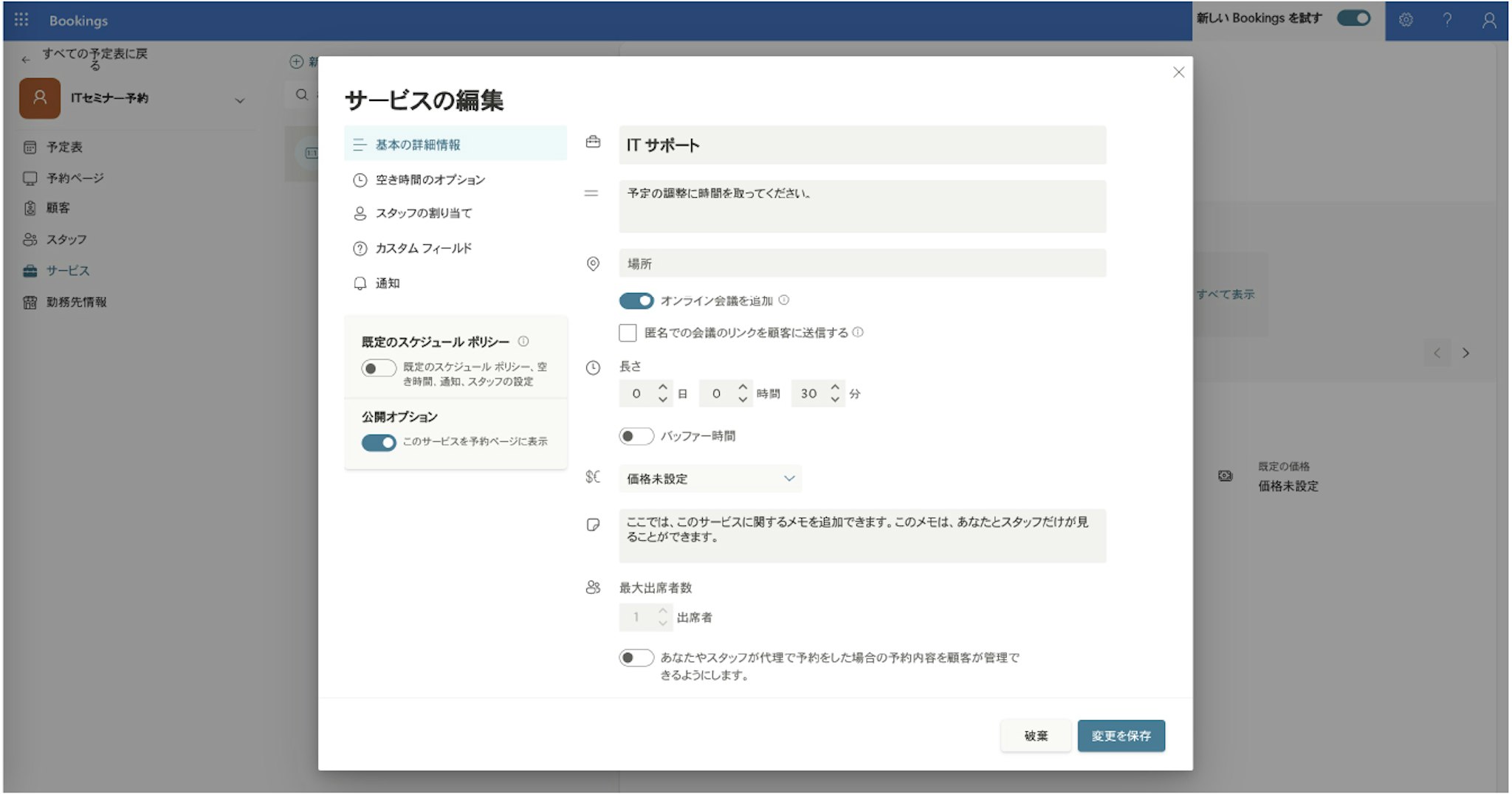Click the help question mark icon

(x=1447, y=20)
